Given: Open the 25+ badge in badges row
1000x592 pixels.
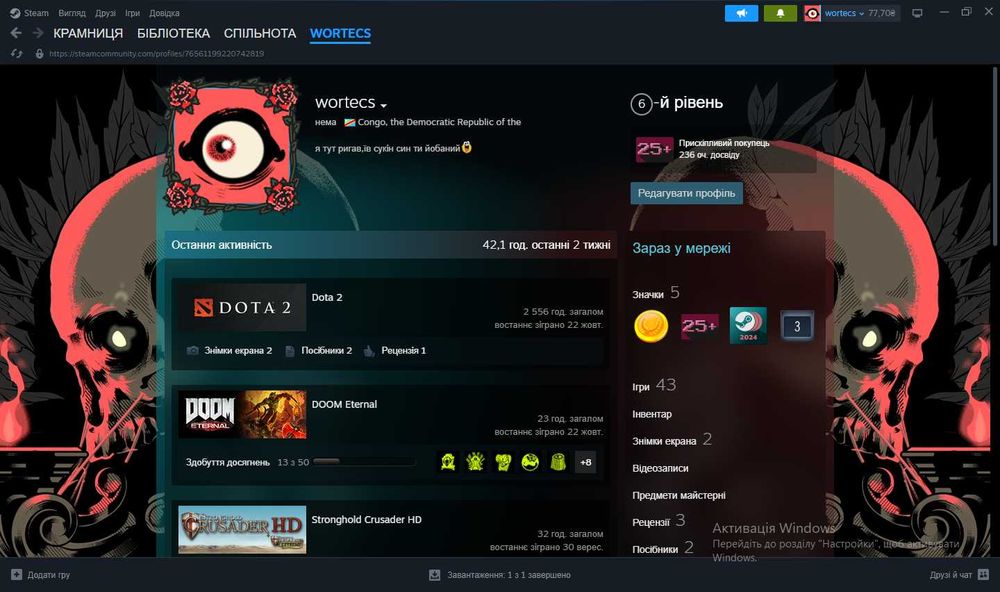Looking at the screenshot, I should (700, 326).
